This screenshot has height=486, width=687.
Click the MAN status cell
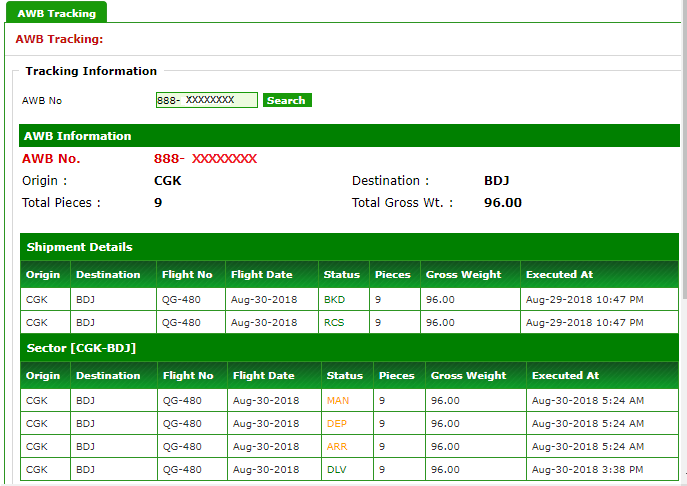coord(347,401)
